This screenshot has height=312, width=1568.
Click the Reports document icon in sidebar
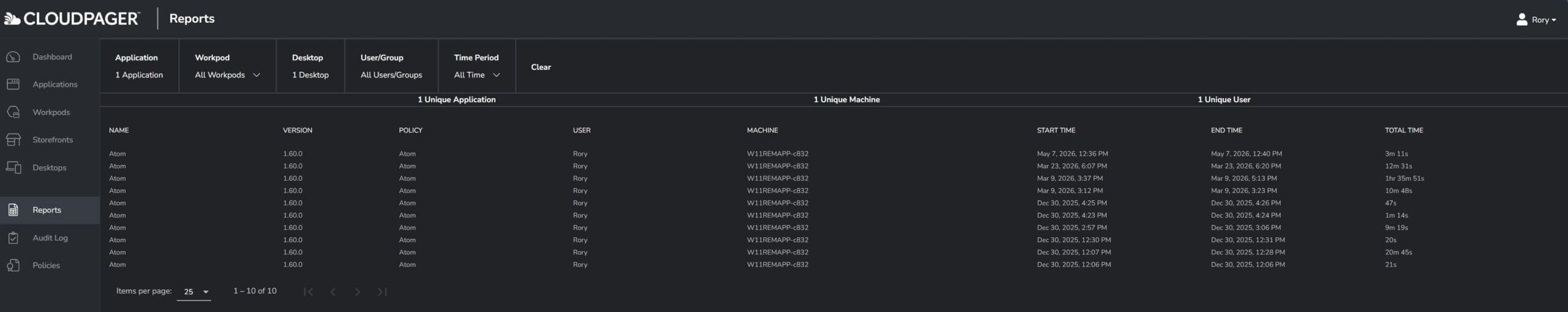point(13,210)
